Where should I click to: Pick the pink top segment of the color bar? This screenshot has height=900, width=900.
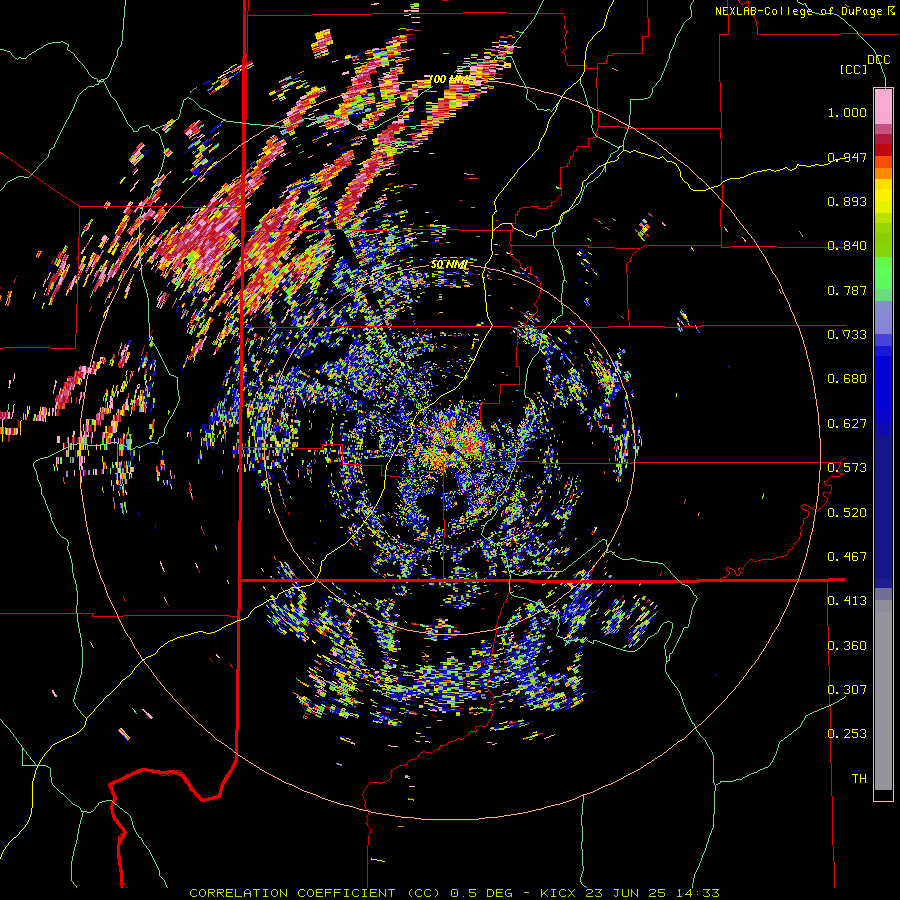tap(883, 106)
